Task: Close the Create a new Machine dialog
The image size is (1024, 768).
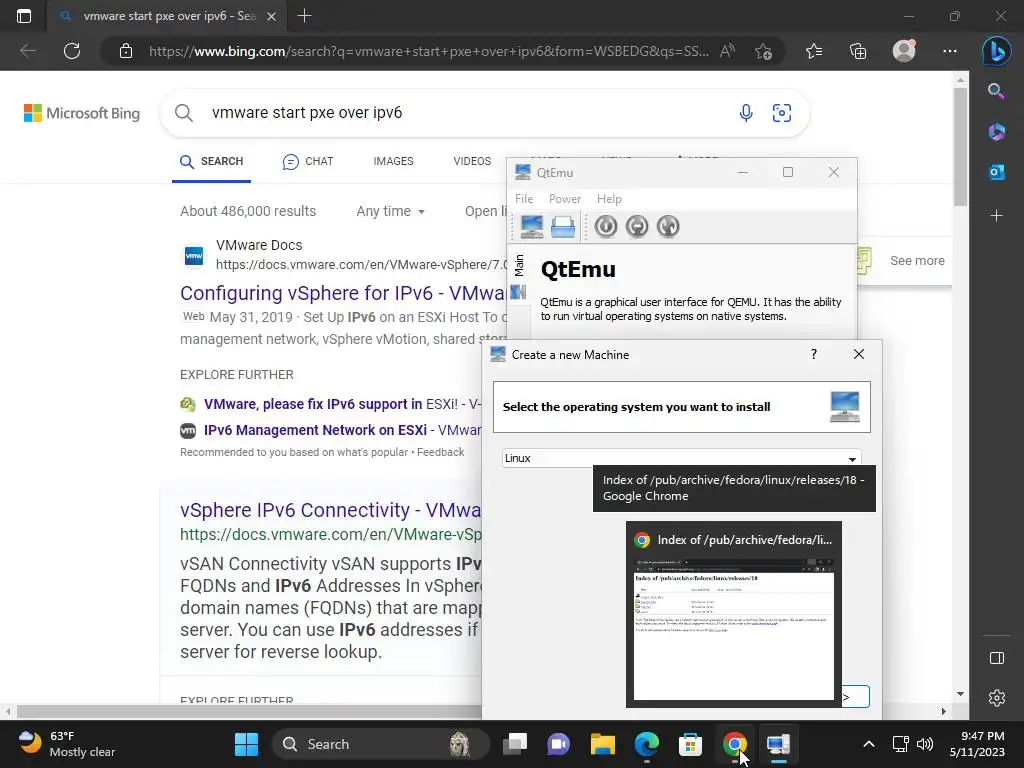Action: click(859, 354)
